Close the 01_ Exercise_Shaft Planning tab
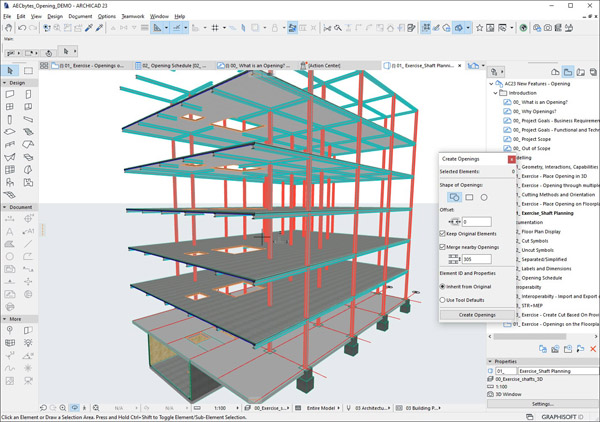This screenshot has width=600, height=422. point(460,65)
